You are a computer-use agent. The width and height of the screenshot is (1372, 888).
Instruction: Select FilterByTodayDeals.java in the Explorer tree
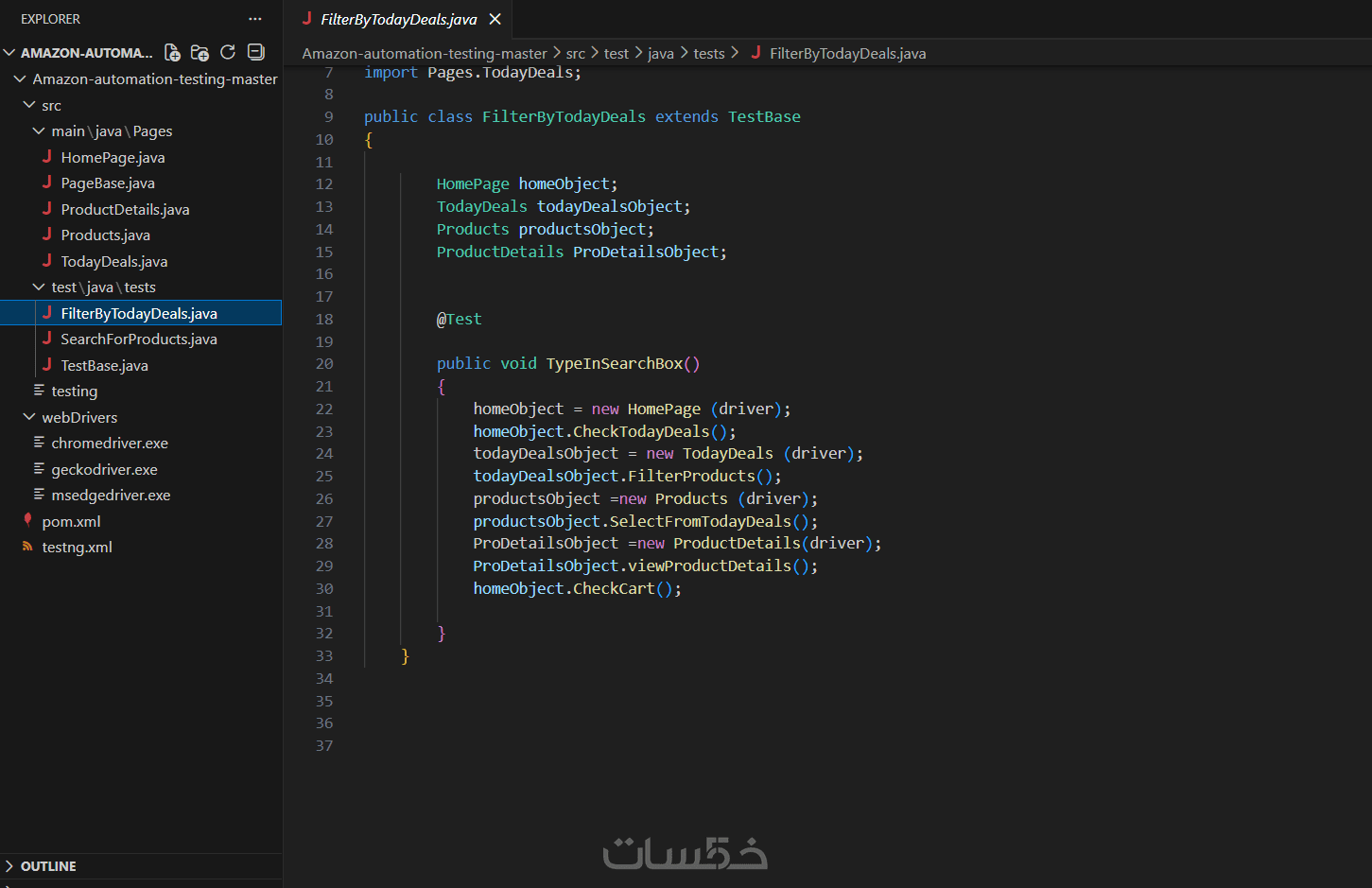141,313
